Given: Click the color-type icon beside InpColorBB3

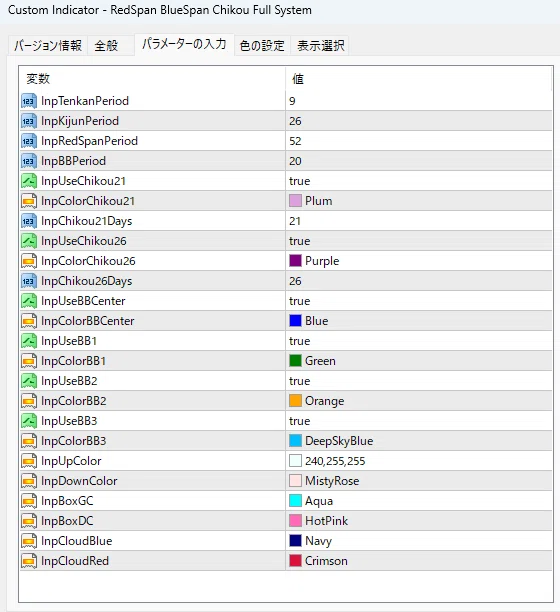Looking at the screenshot, I should [x=29, y=441].
